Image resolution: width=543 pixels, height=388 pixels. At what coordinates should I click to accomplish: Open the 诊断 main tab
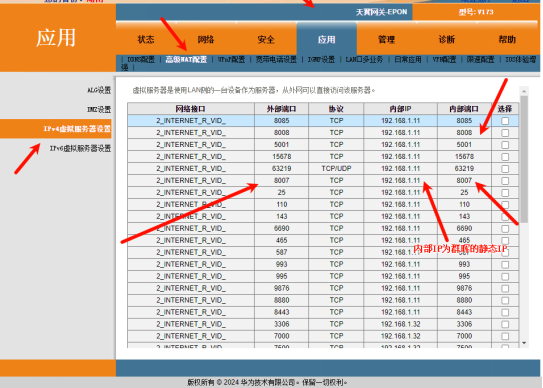(447, 39)
